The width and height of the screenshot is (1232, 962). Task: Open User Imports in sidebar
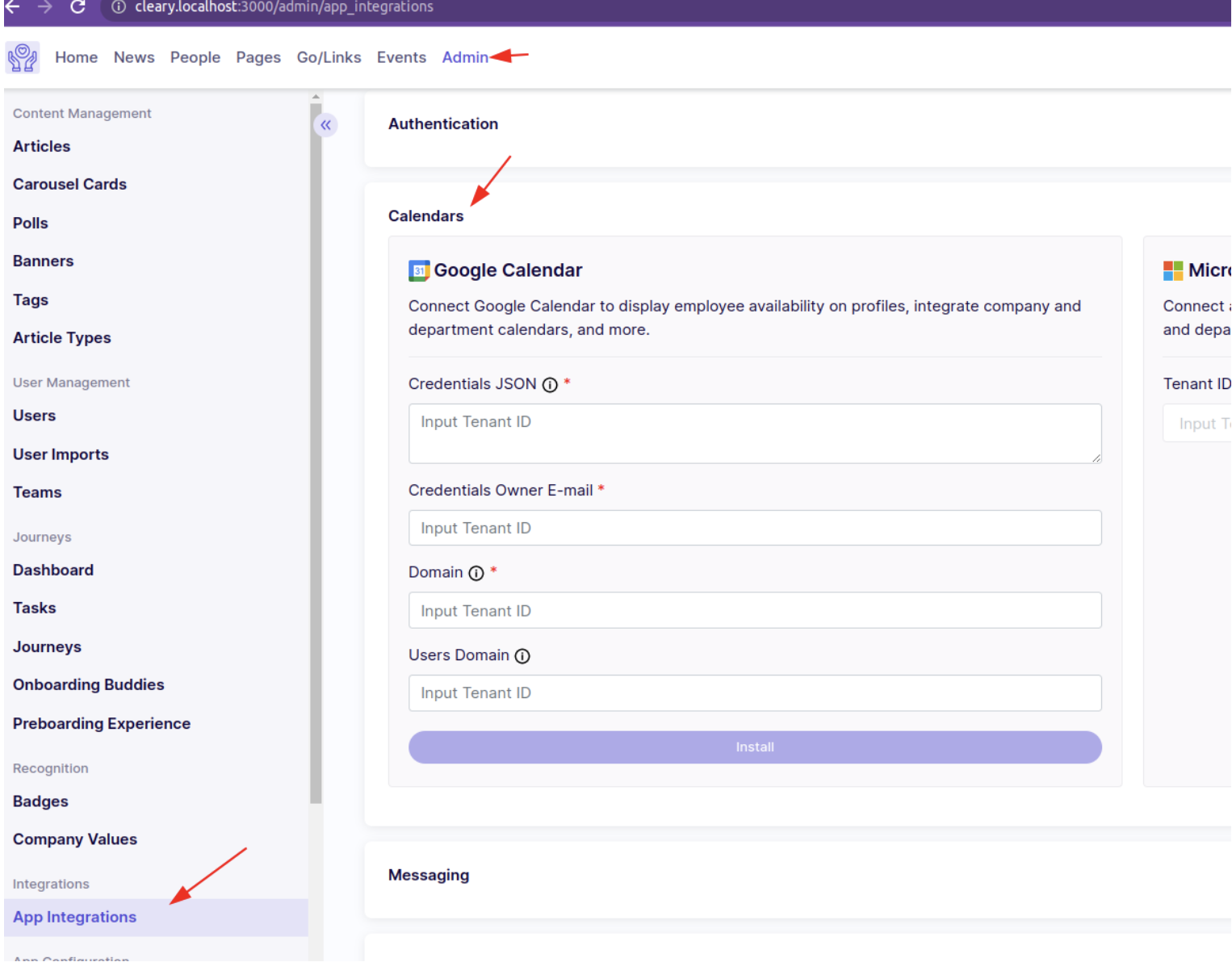coord(61,454)
